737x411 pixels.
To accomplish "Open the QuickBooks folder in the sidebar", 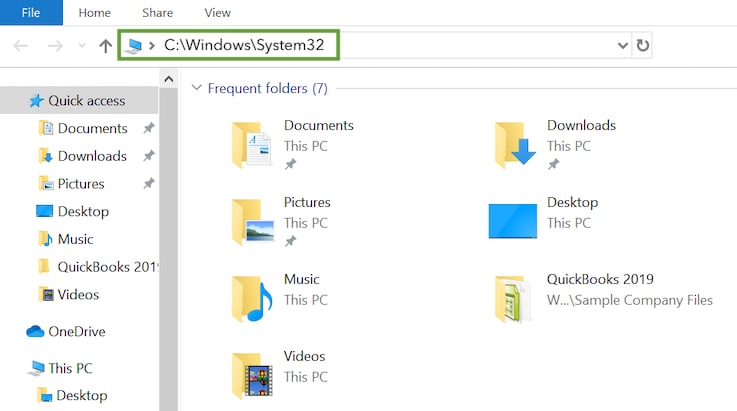I will click(x=107, y=267).
